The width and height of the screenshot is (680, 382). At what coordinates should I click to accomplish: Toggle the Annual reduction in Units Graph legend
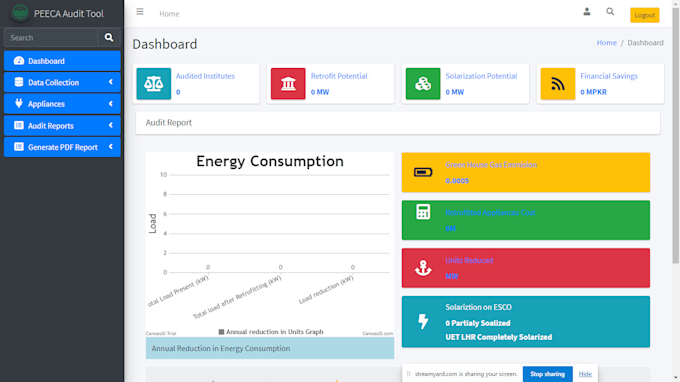pos(271,332)
